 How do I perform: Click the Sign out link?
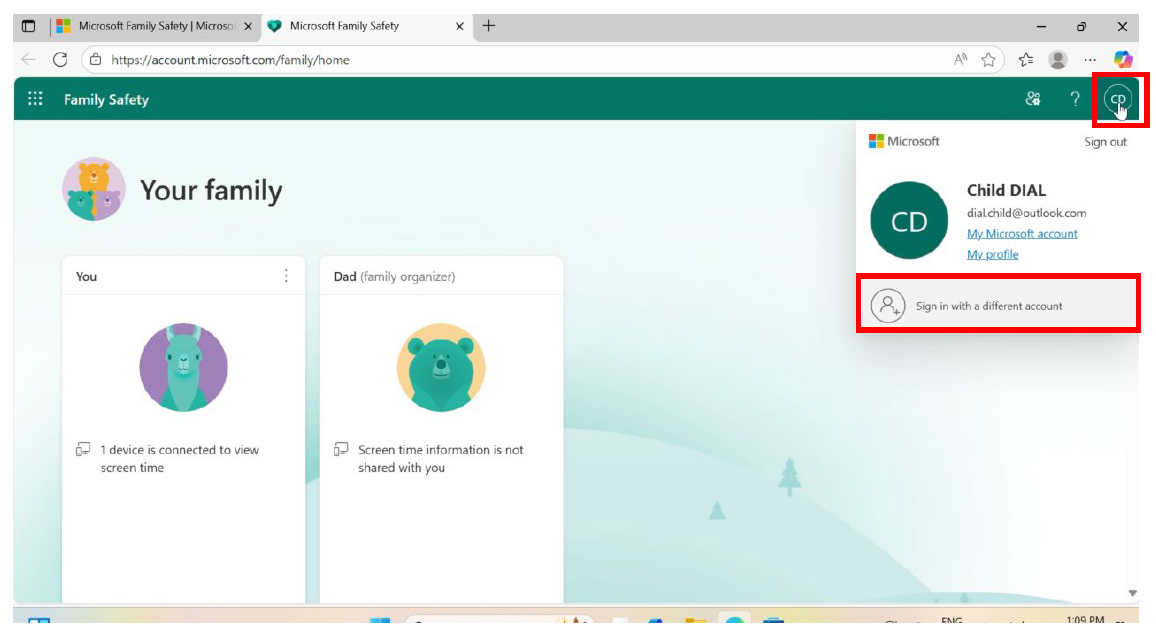click(1105, 142)
